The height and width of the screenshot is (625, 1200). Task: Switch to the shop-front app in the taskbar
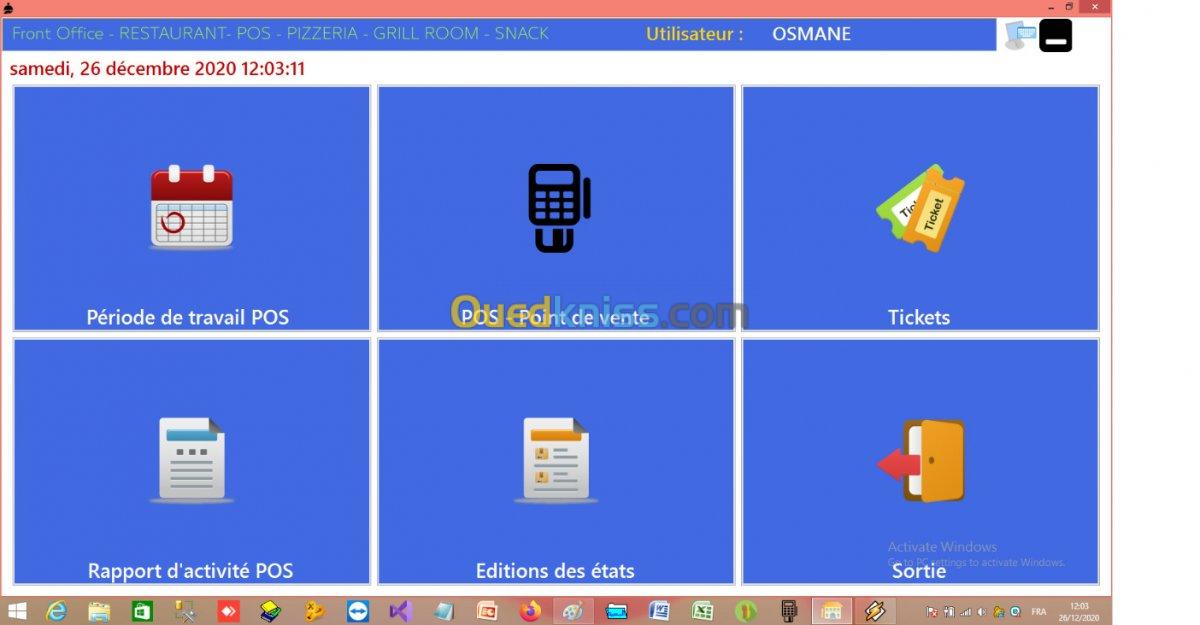(x=832, y=611)
